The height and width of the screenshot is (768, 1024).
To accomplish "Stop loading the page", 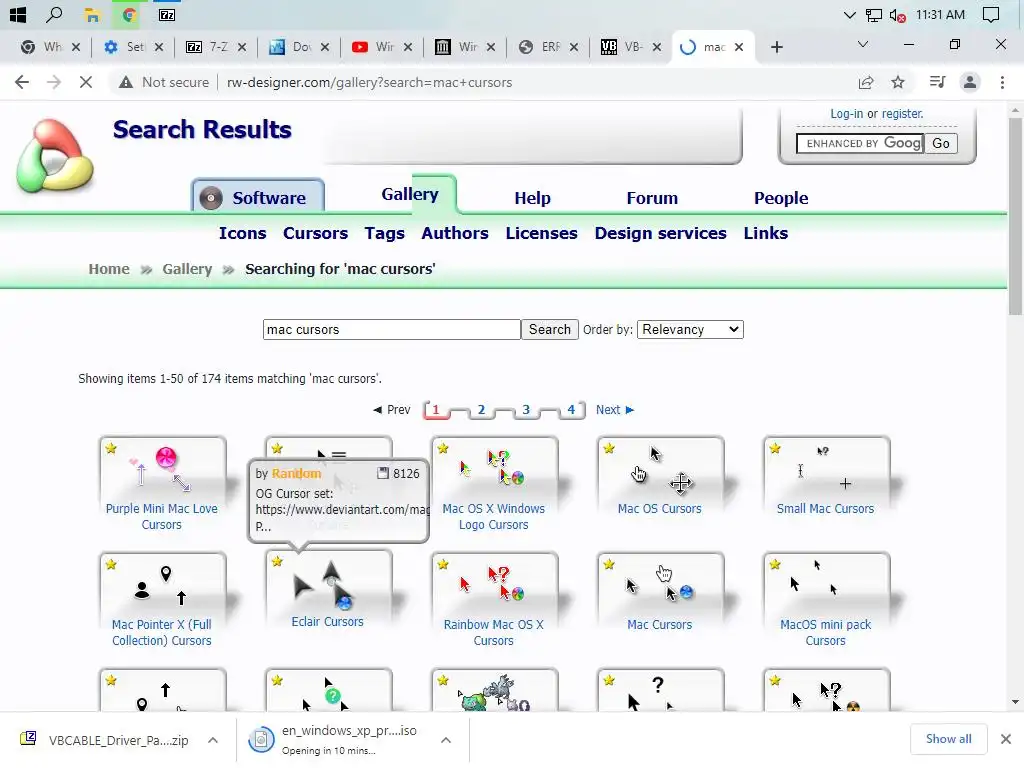I will click(86, 82).
